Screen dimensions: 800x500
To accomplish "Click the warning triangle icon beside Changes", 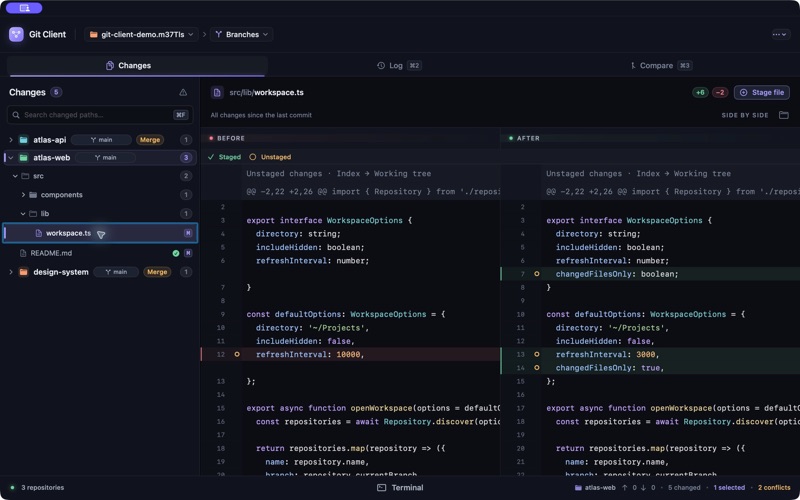I will [x=183, y=92].
